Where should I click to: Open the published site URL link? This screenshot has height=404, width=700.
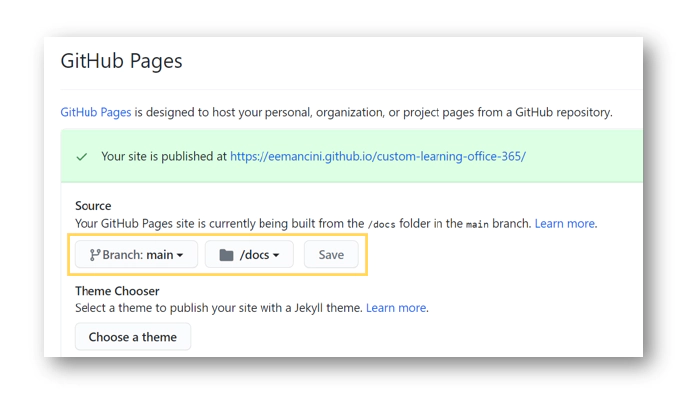click(x=378, y=156)
